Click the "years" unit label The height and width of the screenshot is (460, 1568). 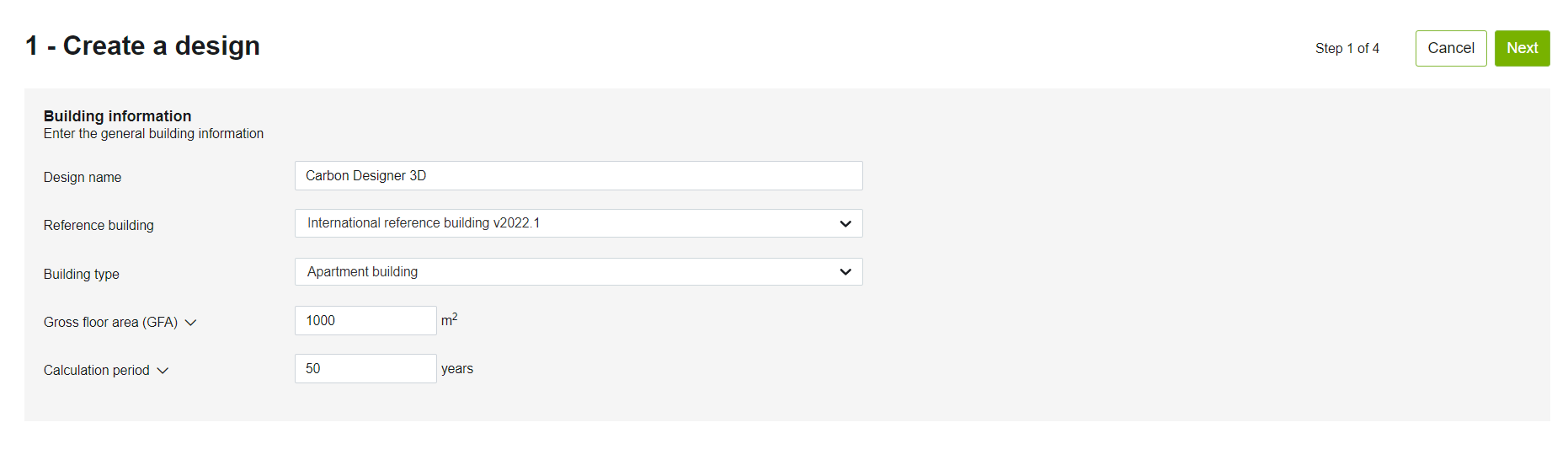click(457, 369)
